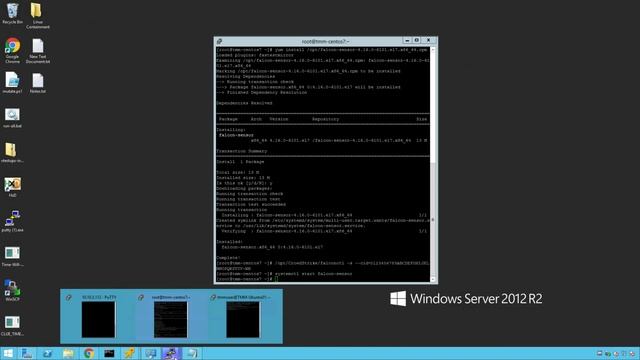Close the root@tmm-centos7 PuTTY window

pyautogui.click(x=429, y=40)
